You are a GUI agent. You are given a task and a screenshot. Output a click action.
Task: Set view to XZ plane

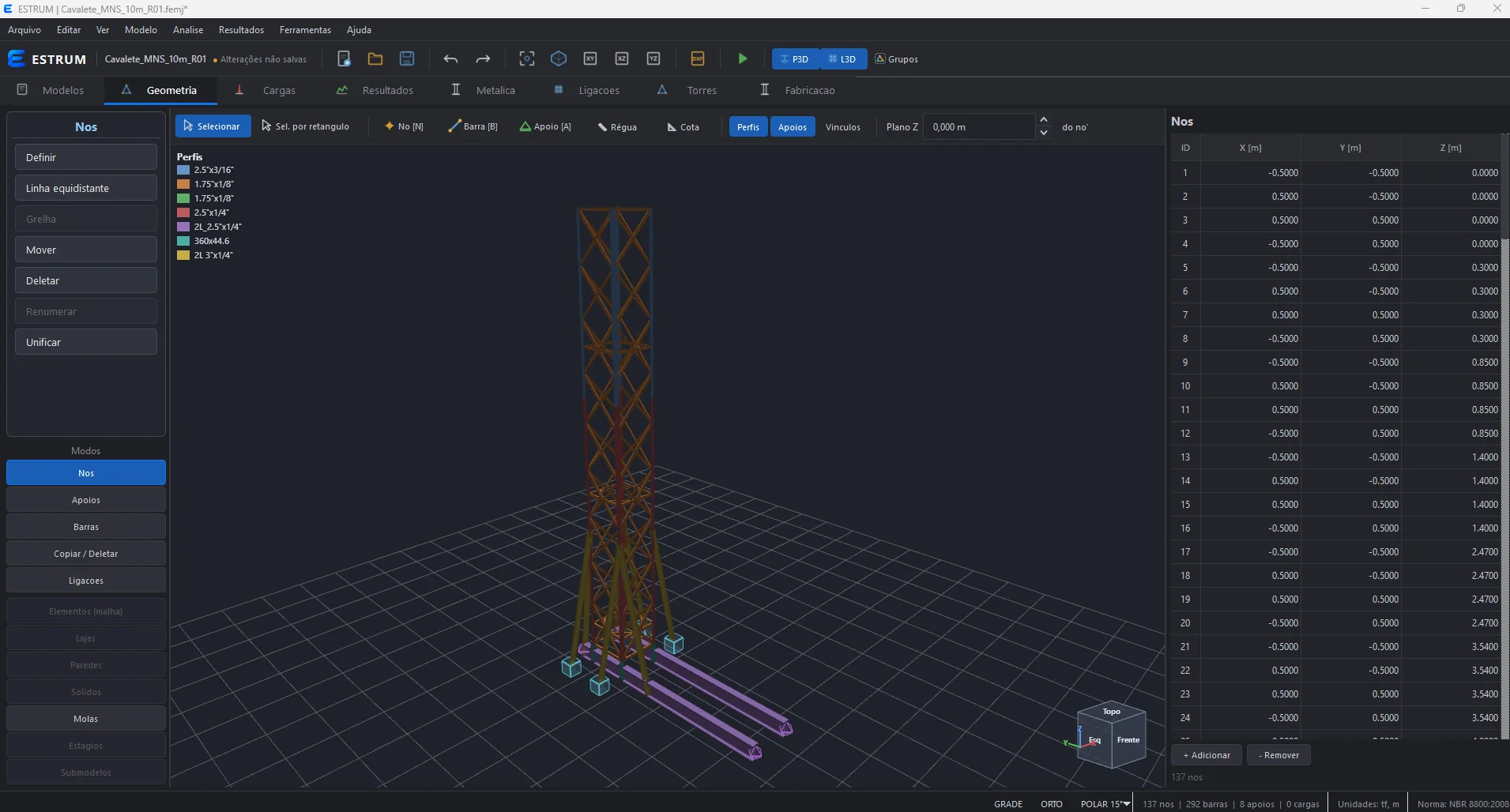622,58
